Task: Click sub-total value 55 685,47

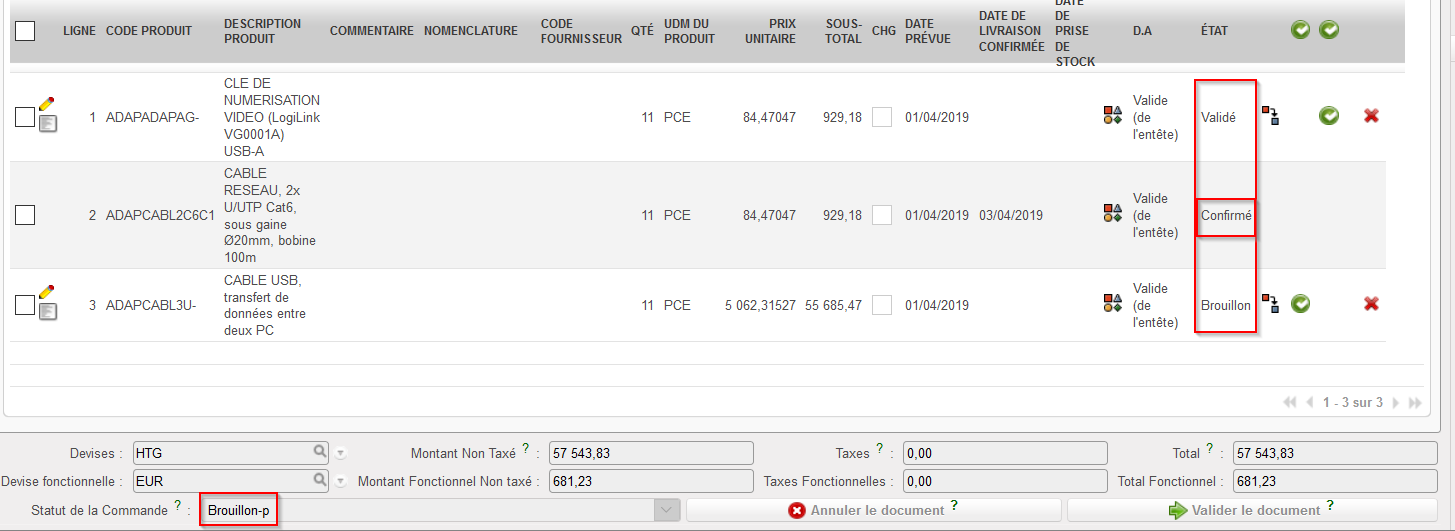Action: (833, 305)
